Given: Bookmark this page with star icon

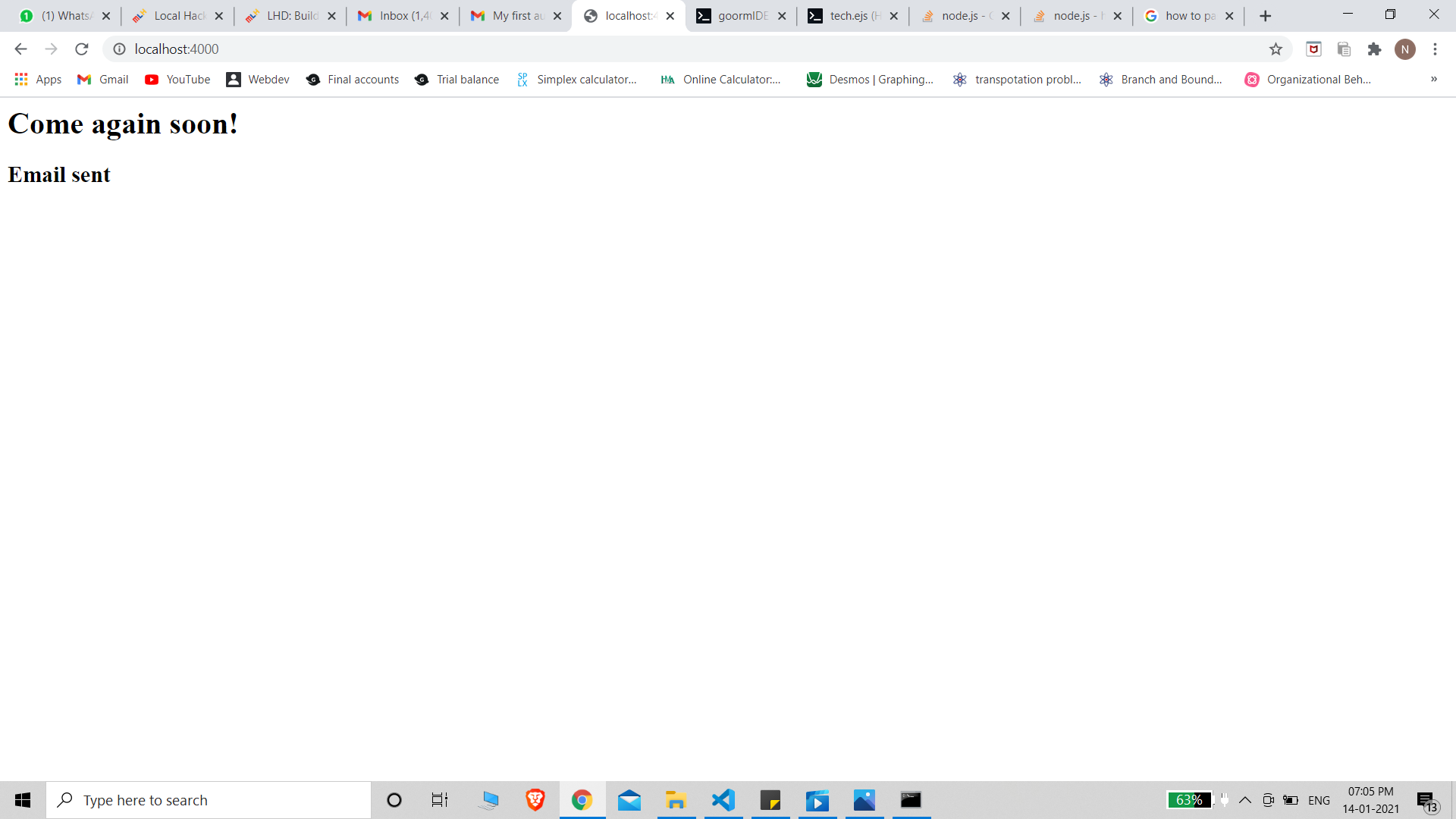Looking at the screenshot, I should (x=1276, y=49).
